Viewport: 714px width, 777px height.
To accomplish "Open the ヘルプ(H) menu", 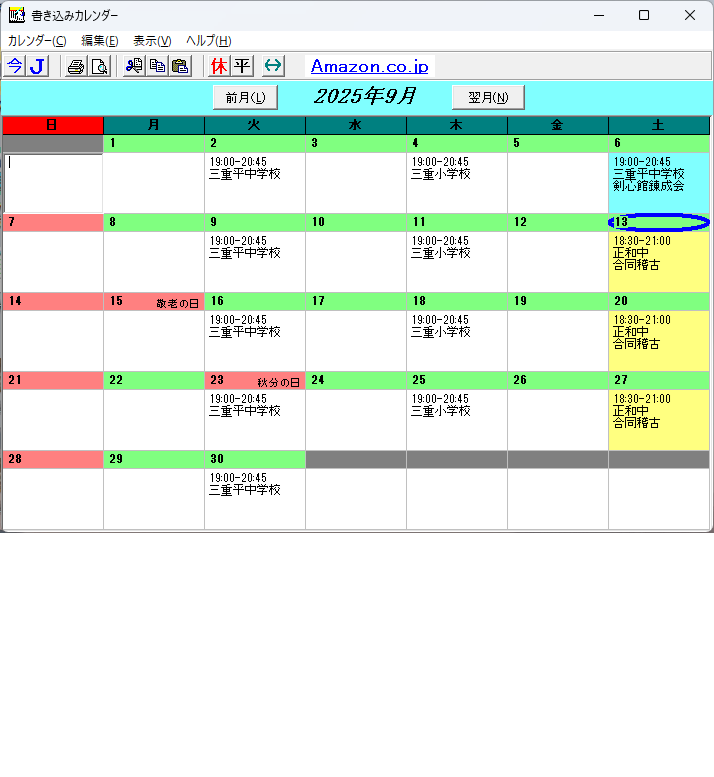I will [208, 40].
